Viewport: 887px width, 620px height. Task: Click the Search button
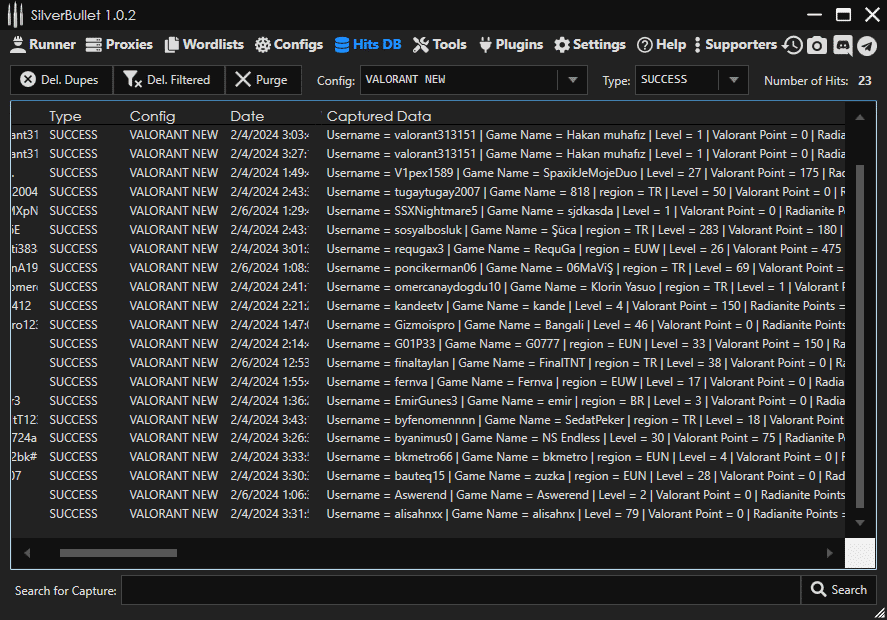pyautogui.click(x=838, y=590)
